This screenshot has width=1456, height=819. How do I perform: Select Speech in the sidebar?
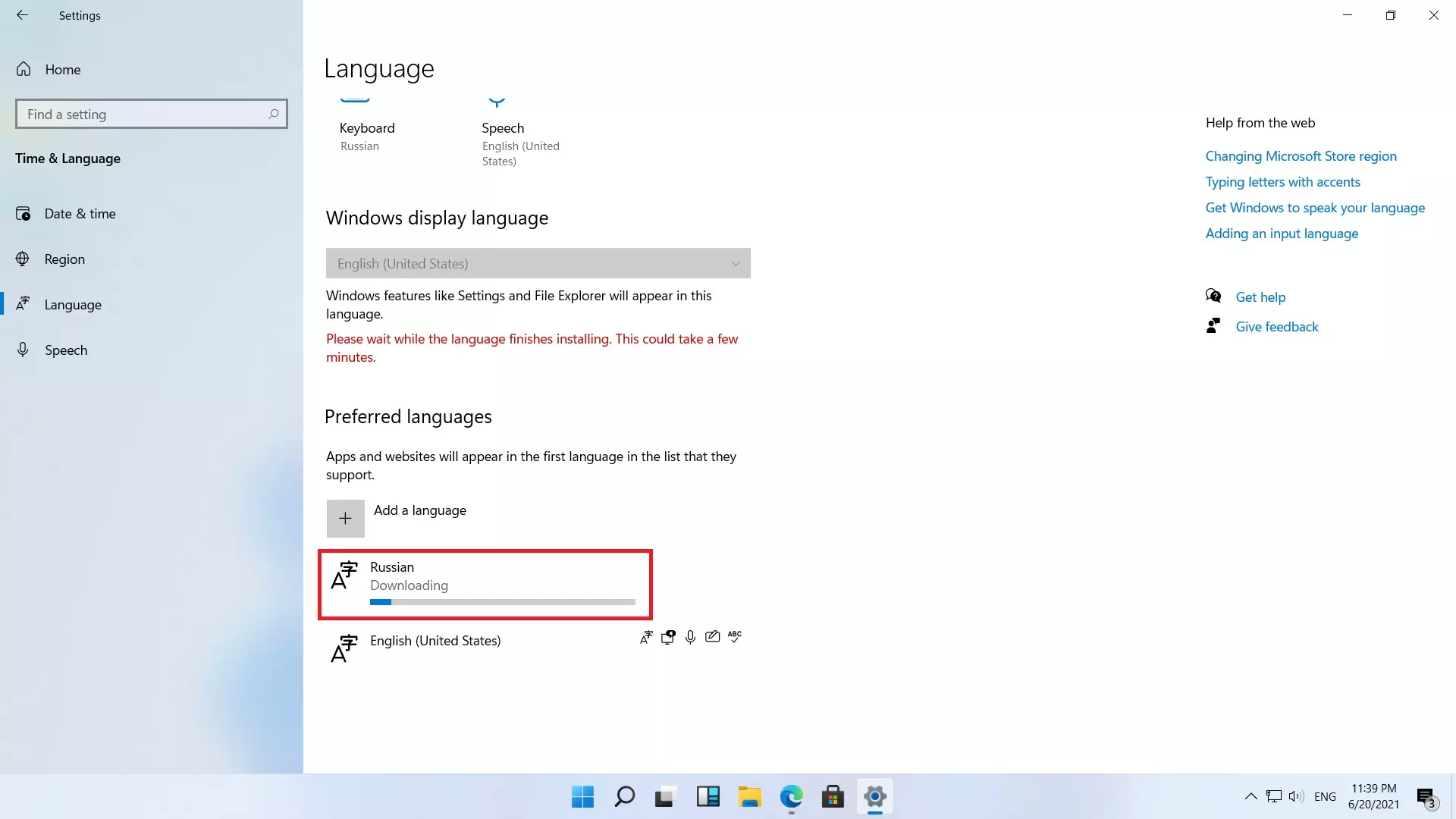(x=66, y=350)
